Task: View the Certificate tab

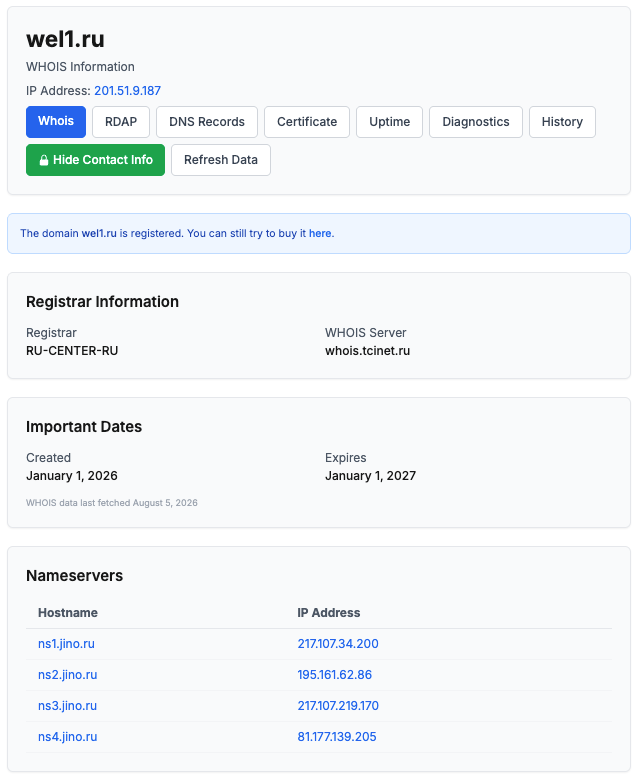Action: coord(307,122)
